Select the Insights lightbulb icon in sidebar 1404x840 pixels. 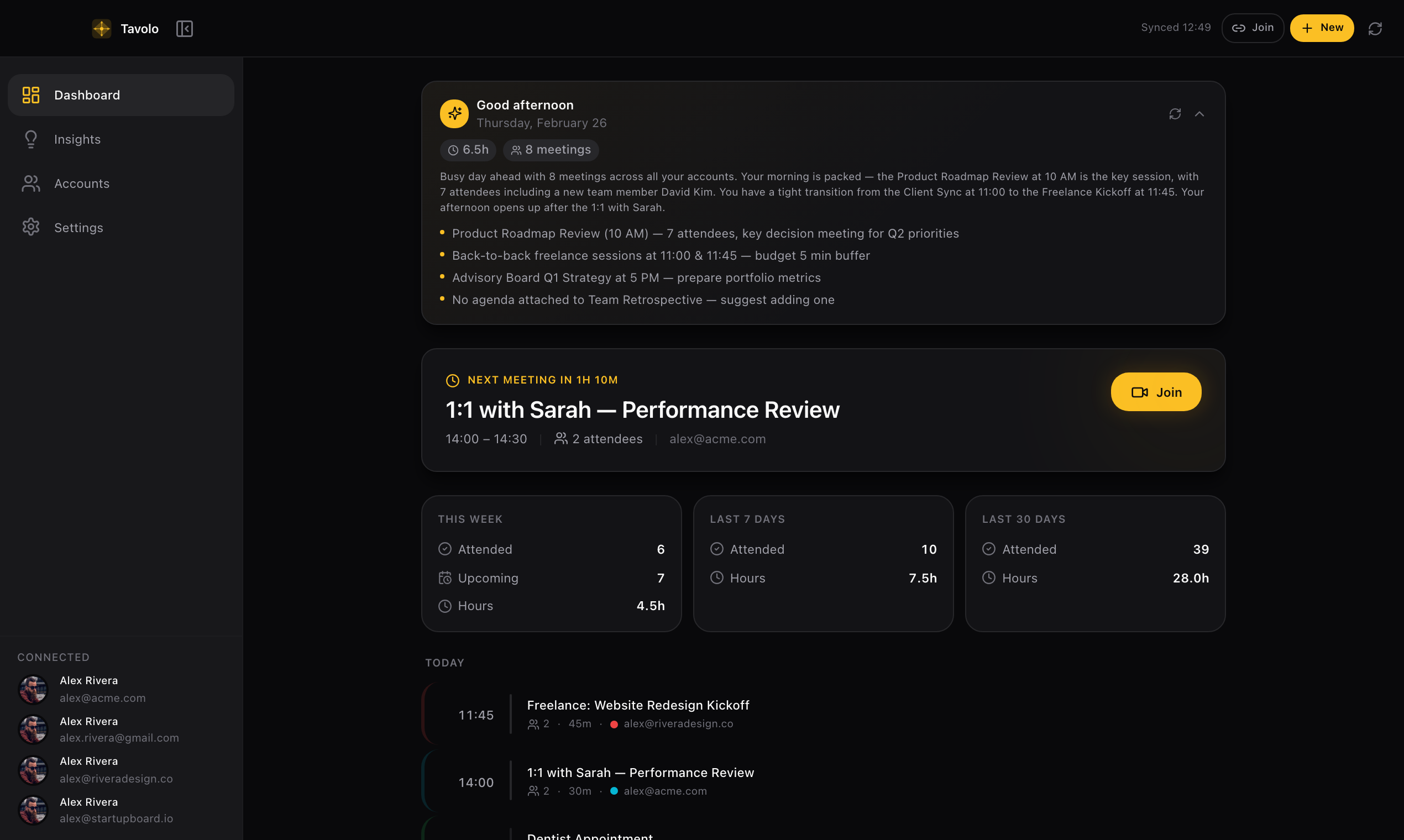tap(30, 139)
